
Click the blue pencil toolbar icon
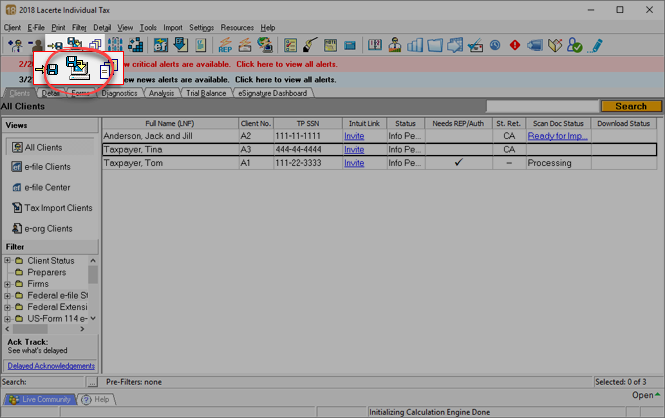[596, 44]
